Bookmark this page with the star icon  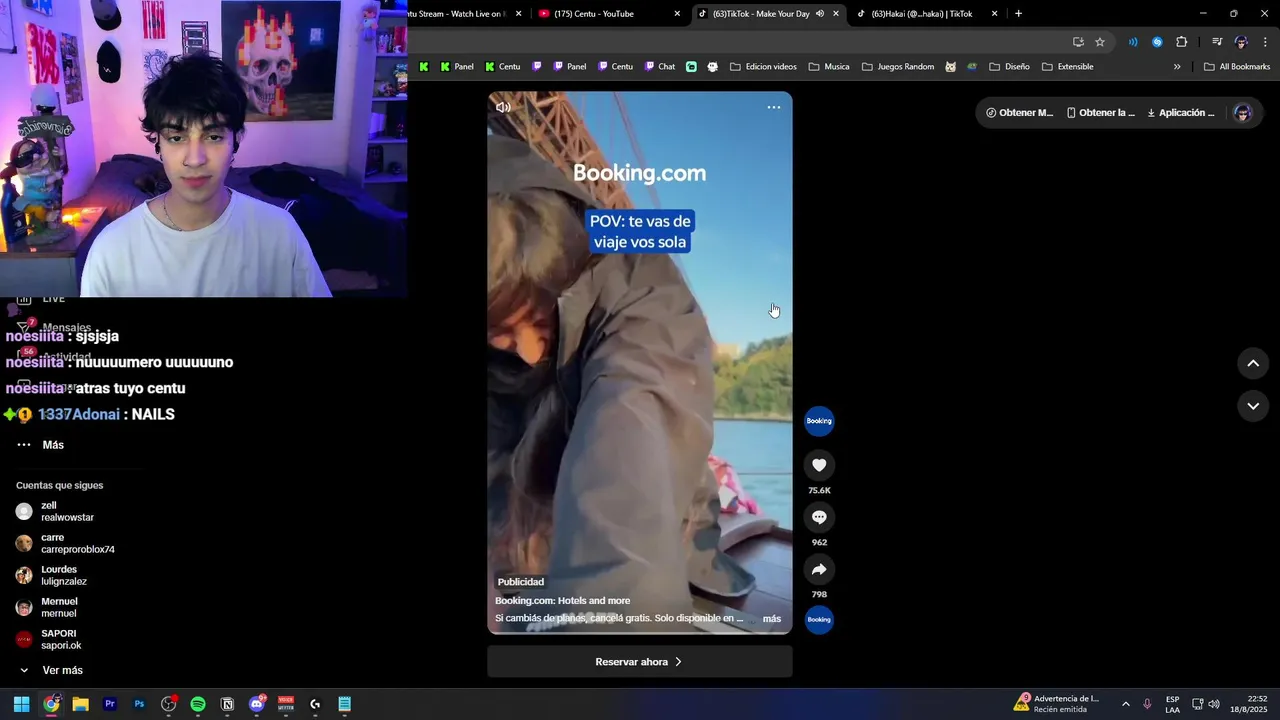[1100, 42]
